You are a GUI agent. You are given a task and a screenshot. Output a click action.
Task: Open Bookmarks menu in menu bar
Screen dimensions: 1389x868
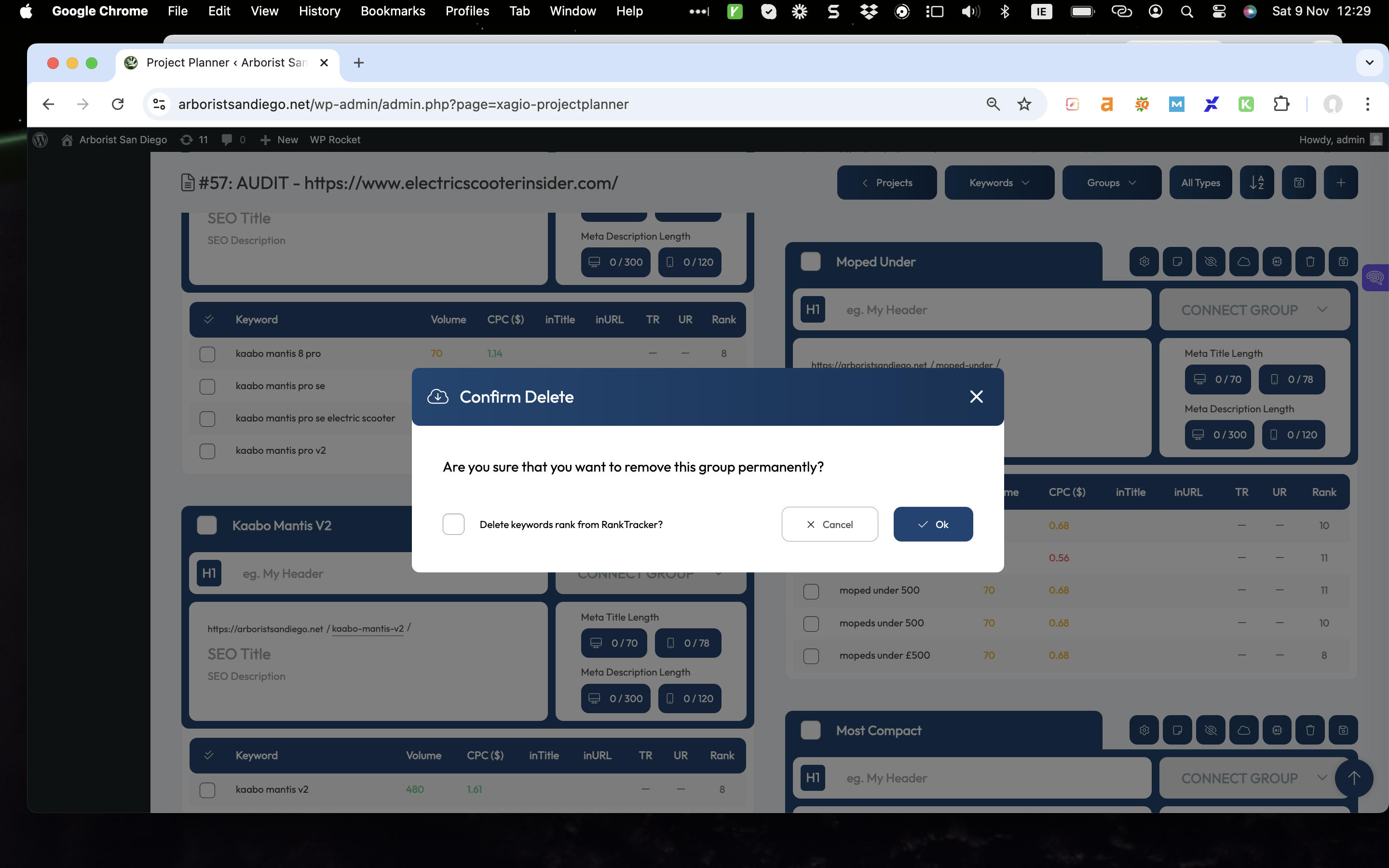[x=393, y=11]
